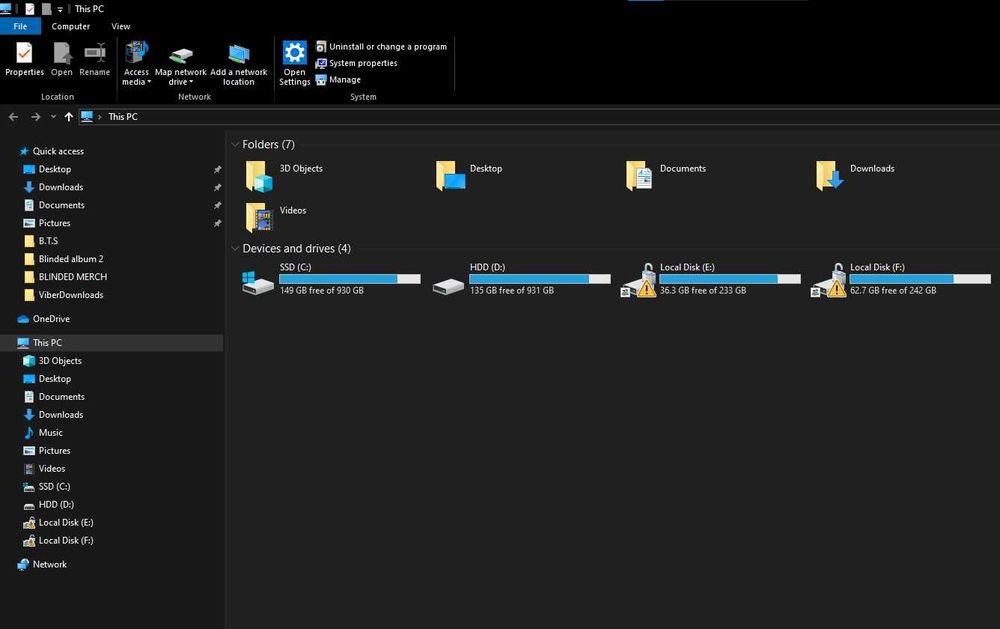
Task: Open the recent locations dropdown arrow
Action: pos(53,117)
